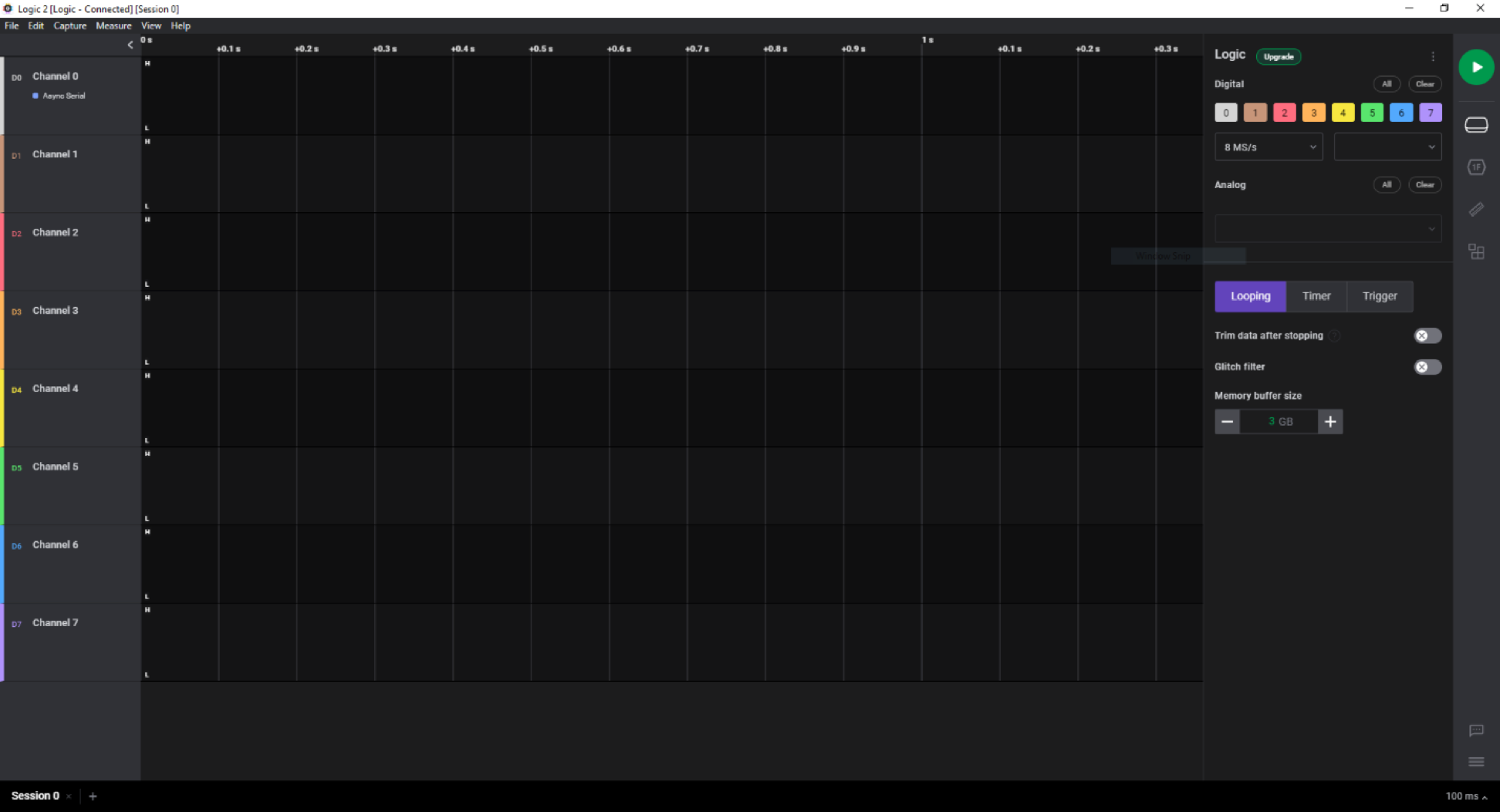Screen dimensions: 1500x812
Task: Select Channel 2 label
Action: click(x=56, y=232)
